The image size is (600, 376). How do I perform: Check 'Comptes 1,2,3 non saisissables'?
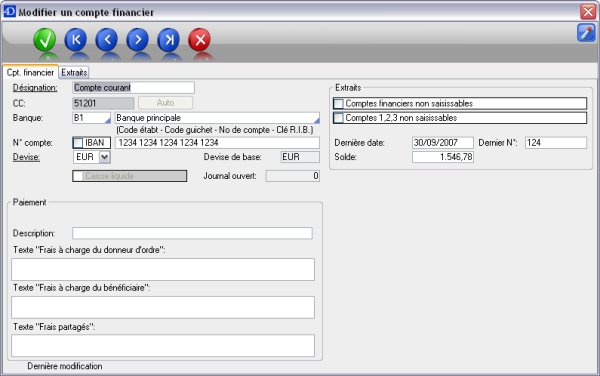pos(338,118)
